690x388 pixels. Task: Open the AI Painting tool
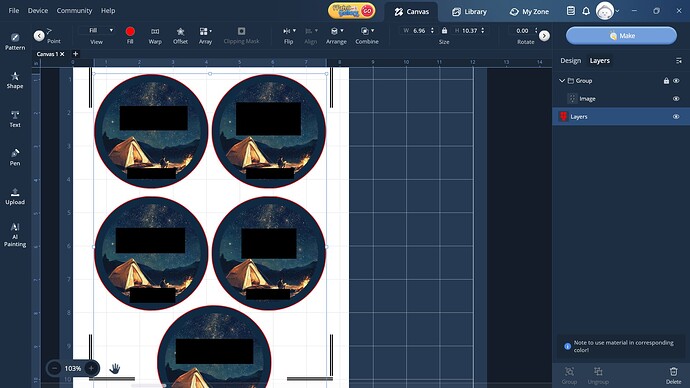(15, 234)
